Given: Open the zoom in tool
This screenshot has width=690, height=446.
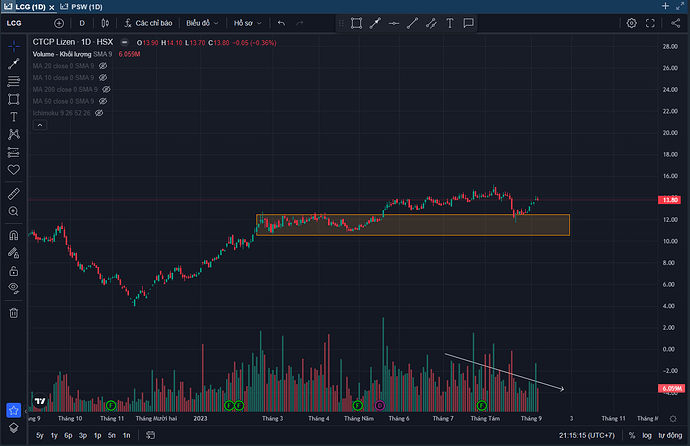Looking at the screenshot, I should (14, 212).
